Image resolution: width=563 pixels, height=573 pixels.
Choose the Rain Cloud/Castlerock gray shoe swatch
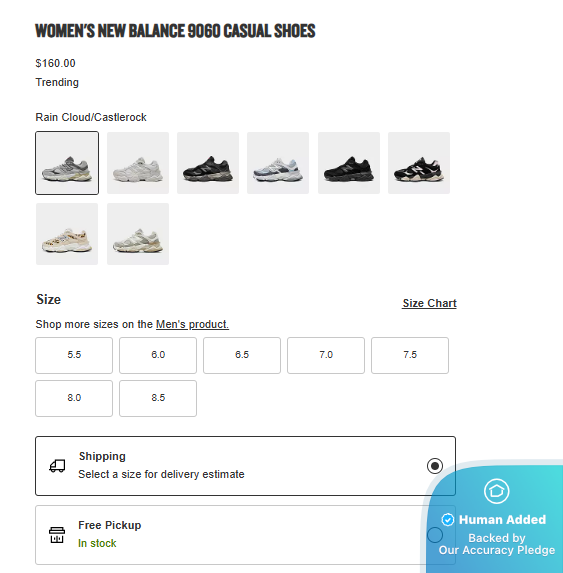click(x=67, y=163)
